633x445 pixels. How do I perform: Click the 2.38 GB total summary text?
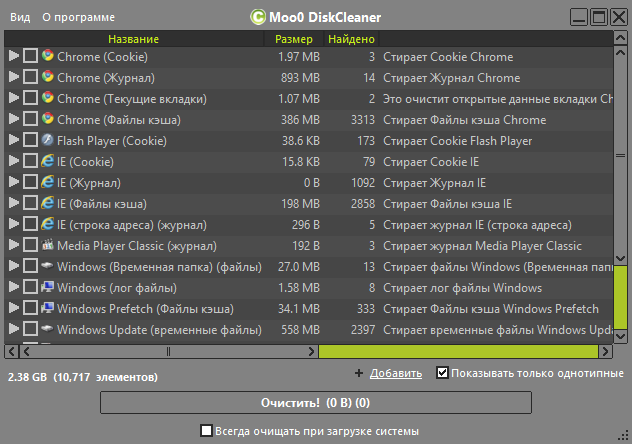tap(83, 377)
